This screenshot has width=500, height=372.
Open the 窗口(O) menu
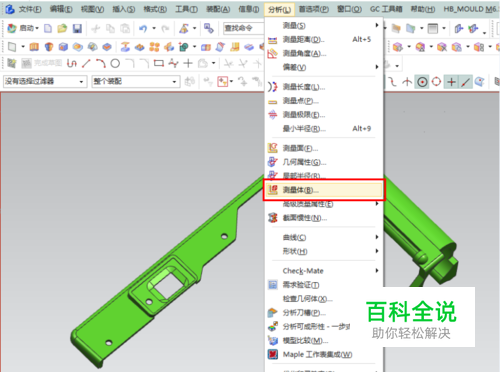349,9
